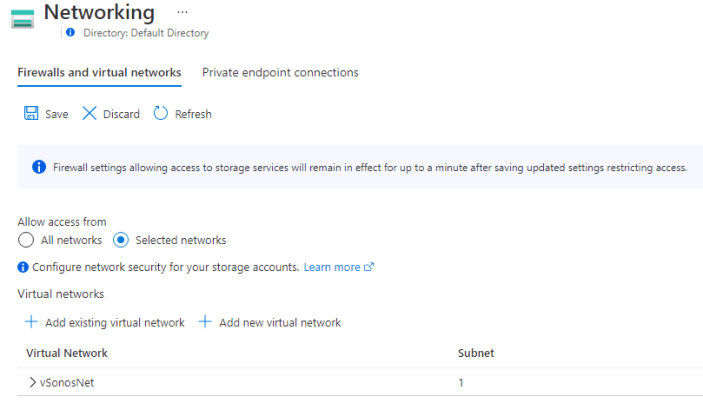Switch to Private endpoint connections tab

point(280,73)
